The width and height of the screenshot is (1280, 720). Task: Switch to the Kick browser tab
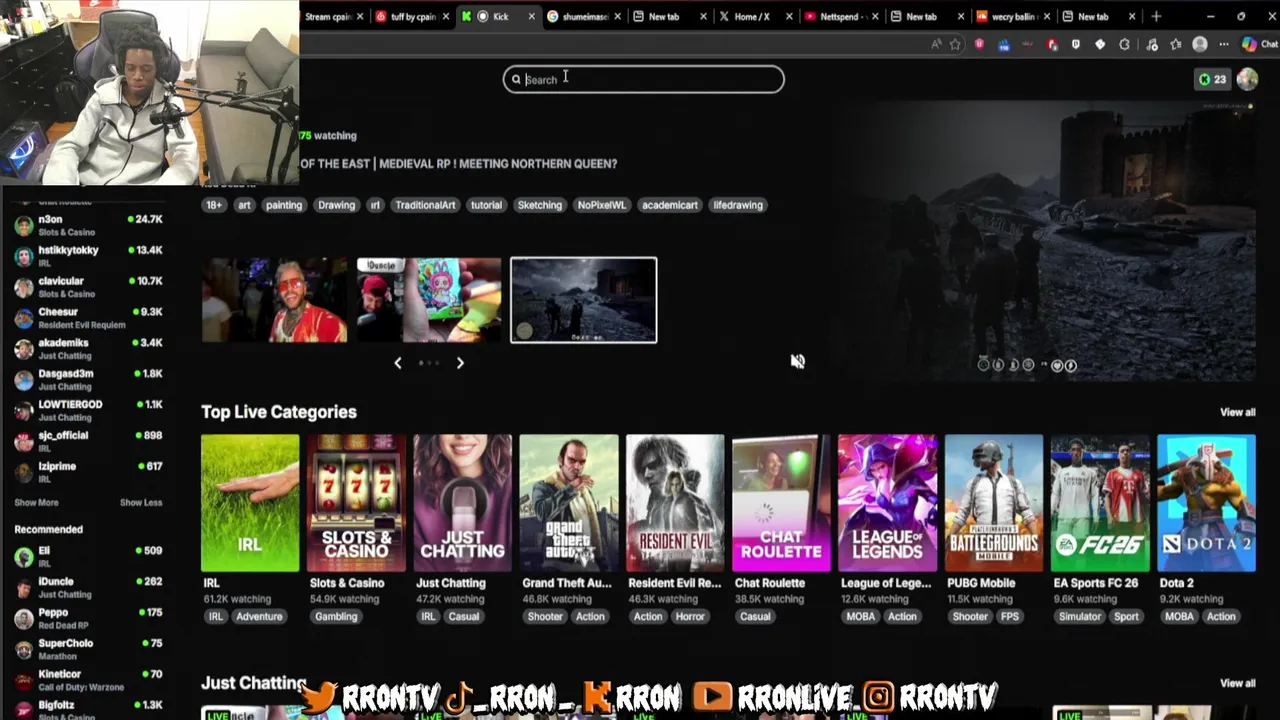[497, 16]
